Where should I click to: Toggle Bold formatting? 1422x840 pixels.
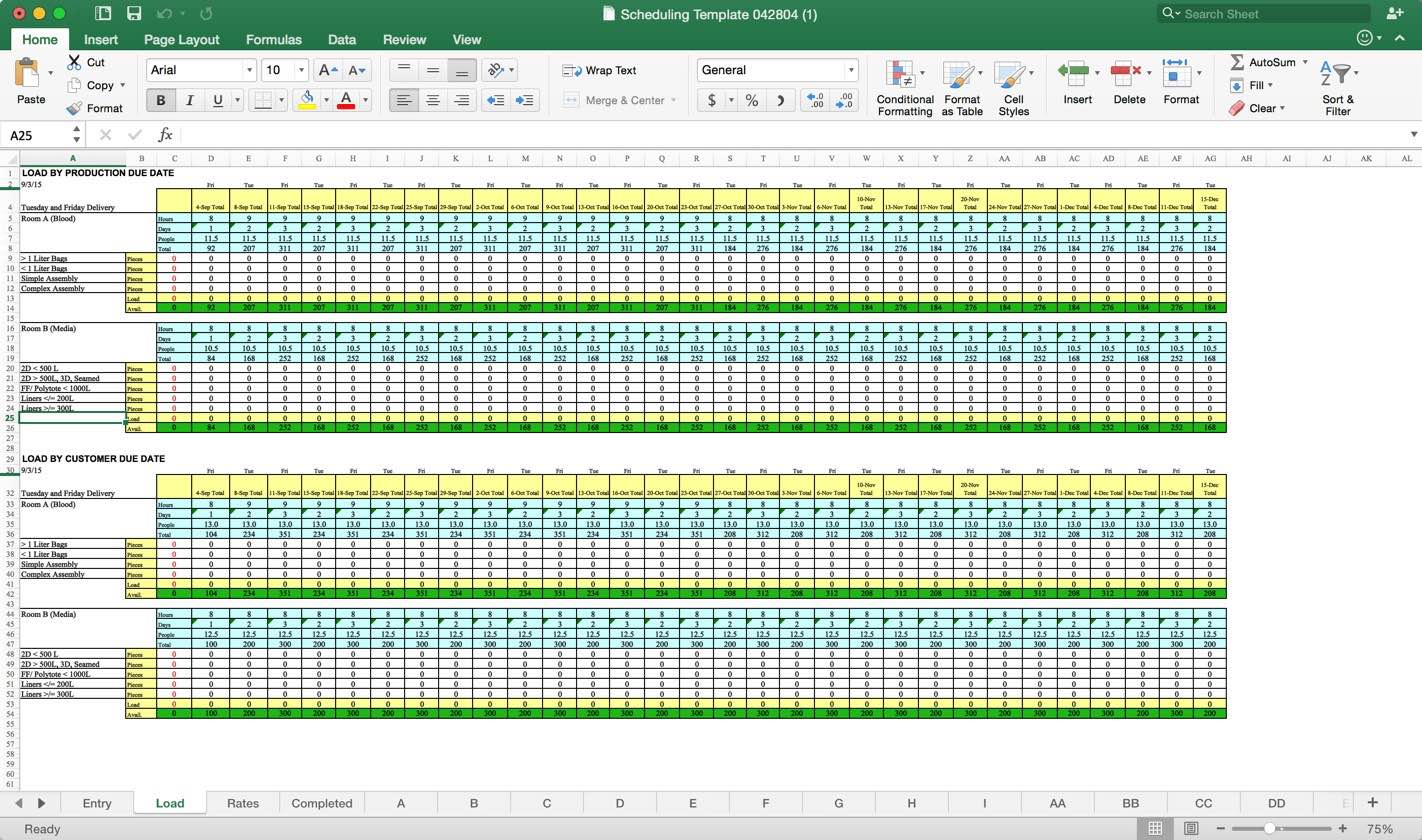[x=160, y=100]
